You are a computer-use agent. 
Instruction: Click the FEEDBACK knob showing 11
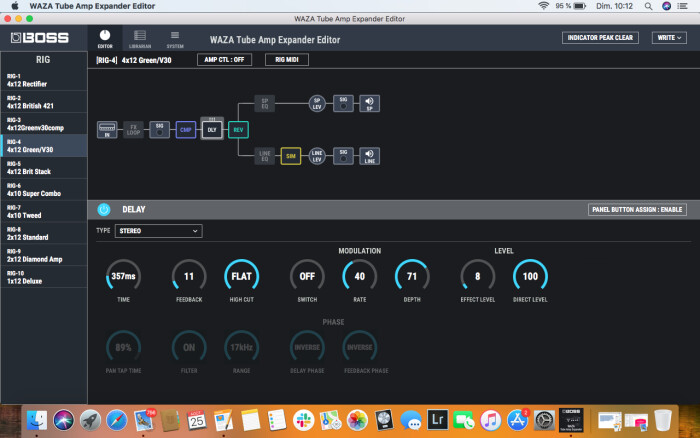(x=189, y=276)
